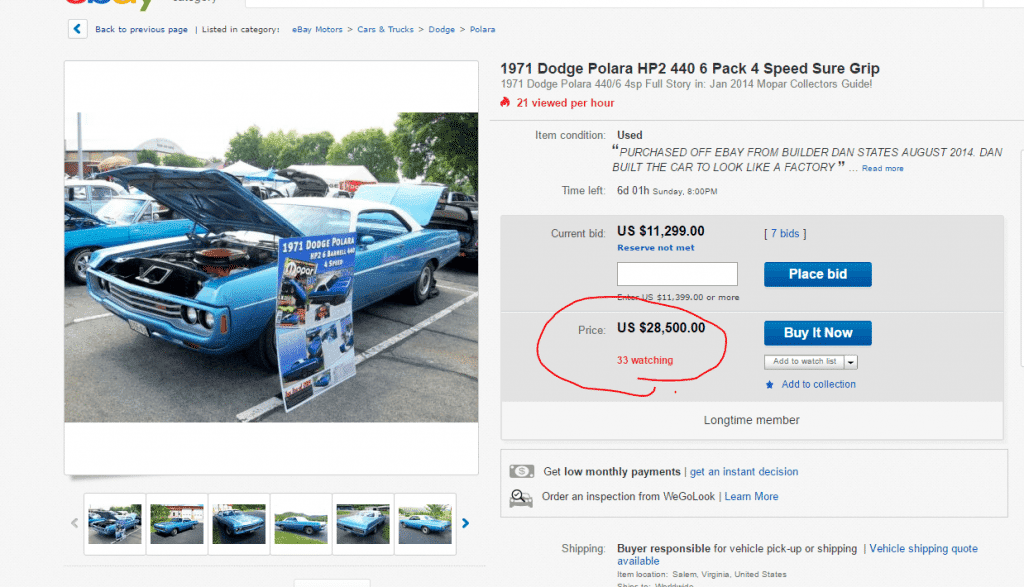
Task: Click the red flame viewed-per-hour icon
Action: point(506,103)
